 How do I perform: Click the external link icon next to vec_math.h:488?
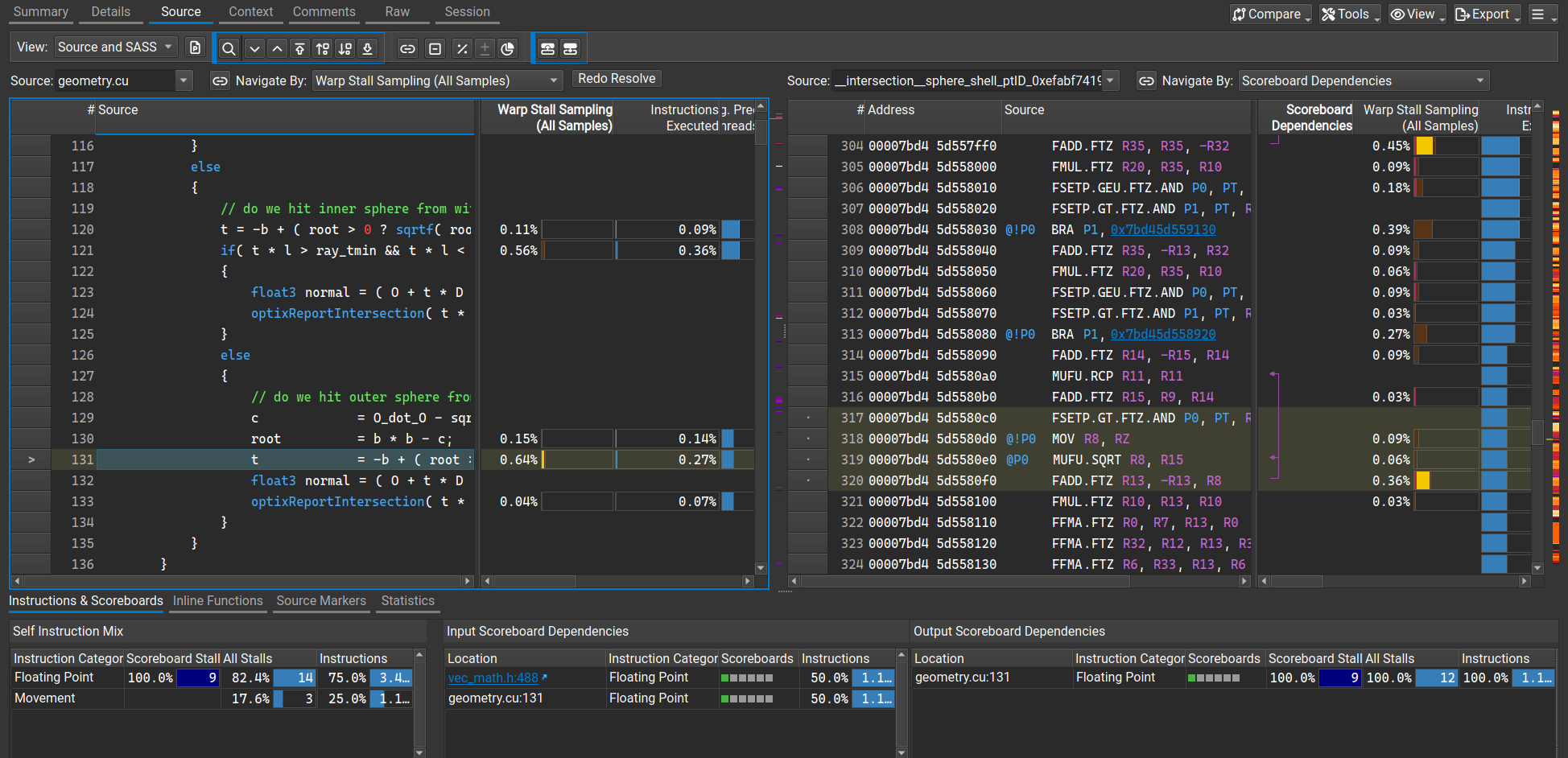tap(545, 678)
